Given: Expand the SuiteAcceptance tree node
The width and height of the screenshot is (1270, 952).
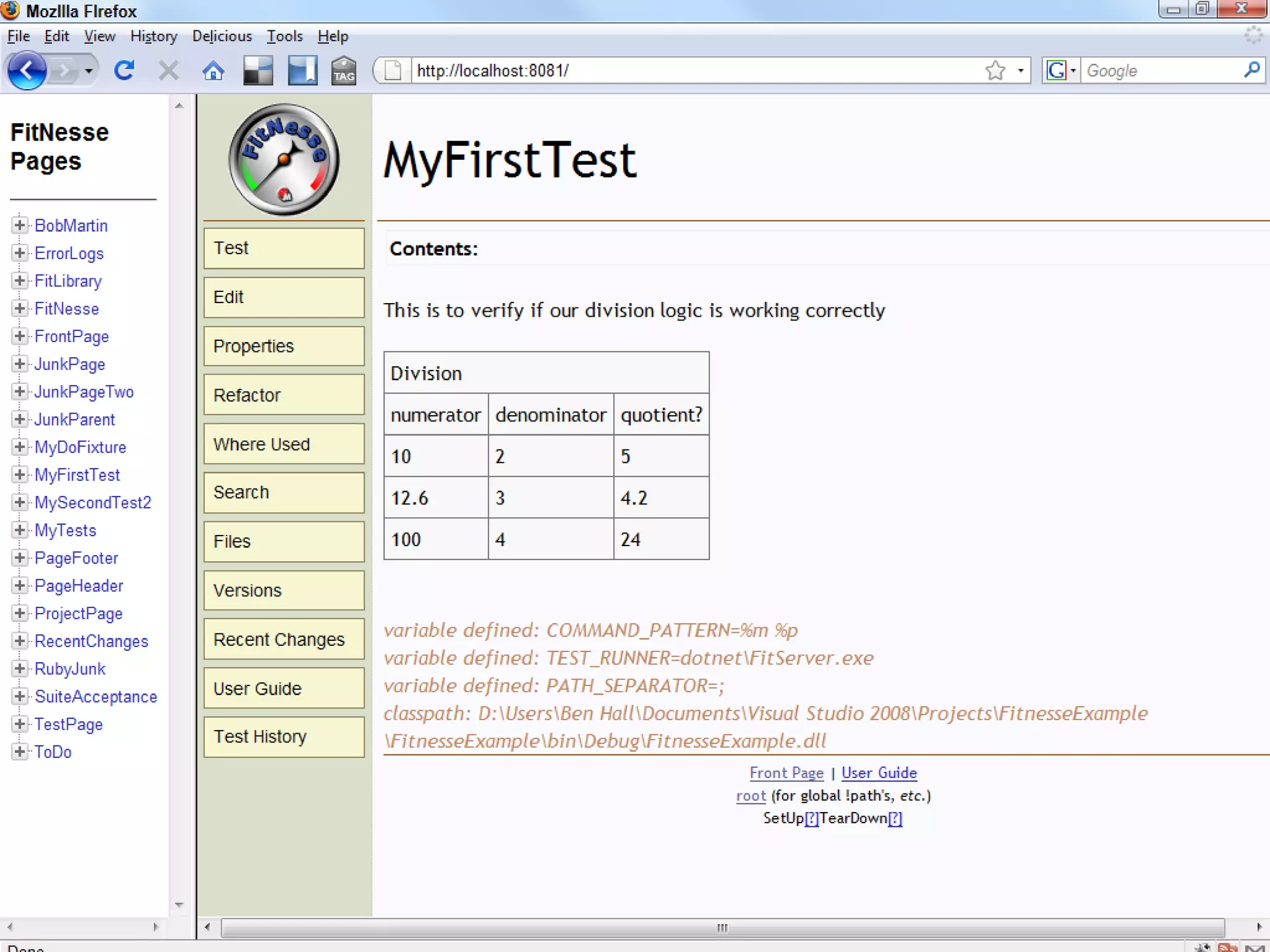Looking at the screenshot, I should tap(20, 696).
